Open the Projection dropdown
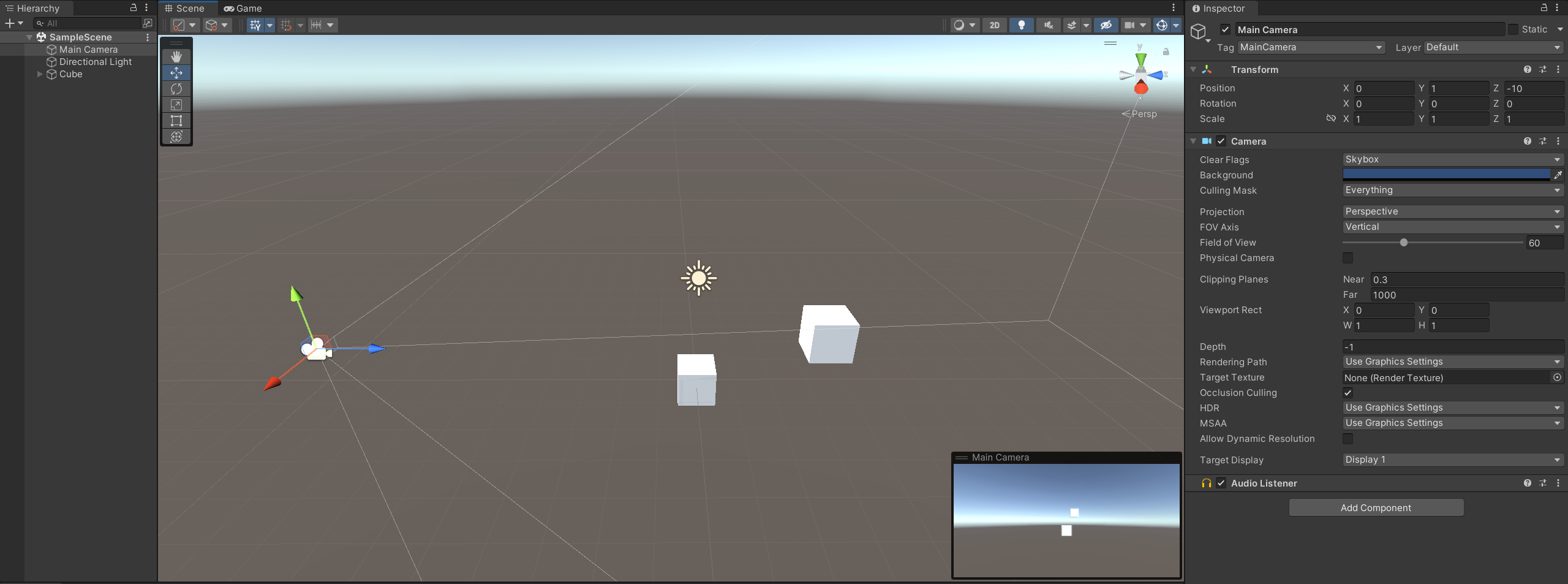Screen dimensions: 1568x584 1452,211
